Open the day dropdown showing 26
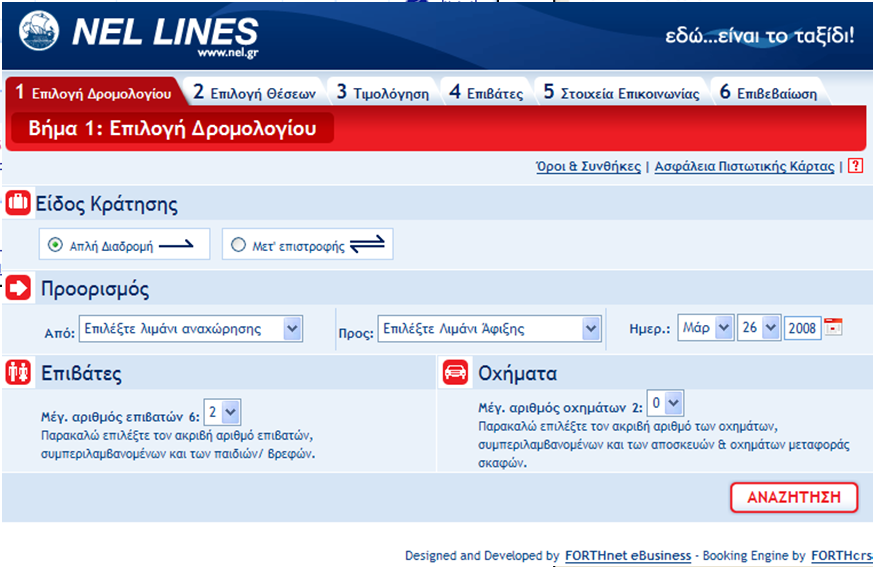The image size is (873, 567). [758, 328]
